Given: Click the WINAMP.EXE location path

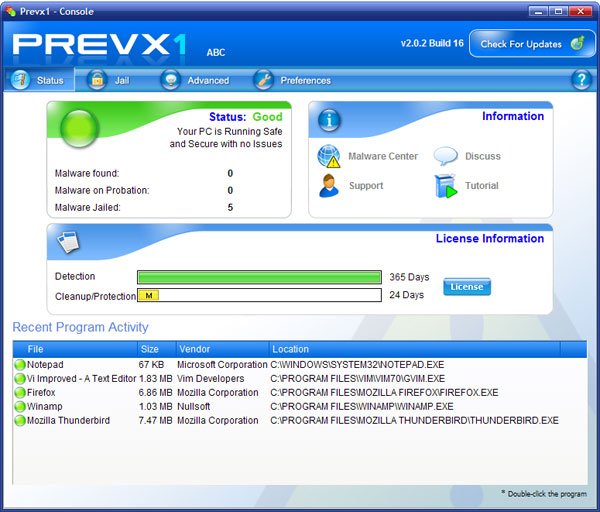Looking at the screenshot, I should point(362,406).
